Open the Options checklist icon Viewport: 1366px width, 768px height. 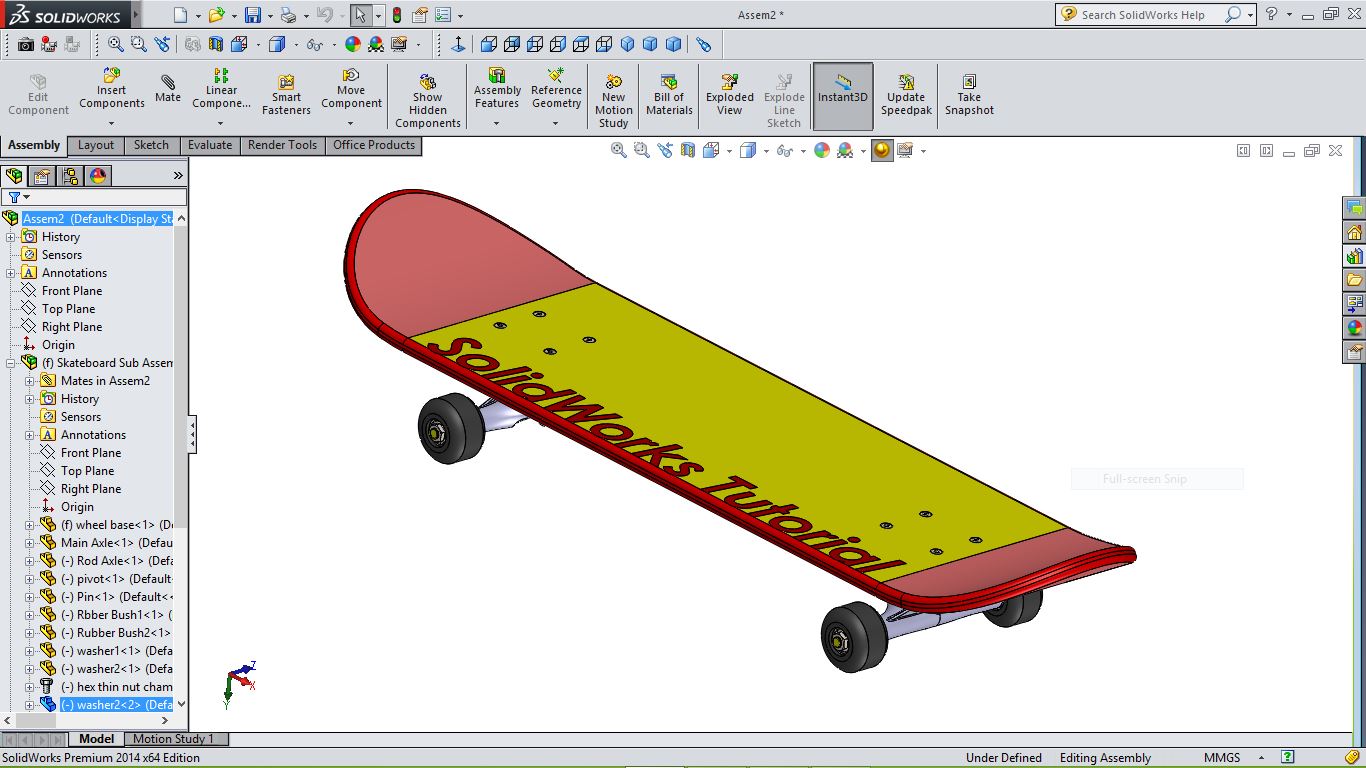click(442, 15)
